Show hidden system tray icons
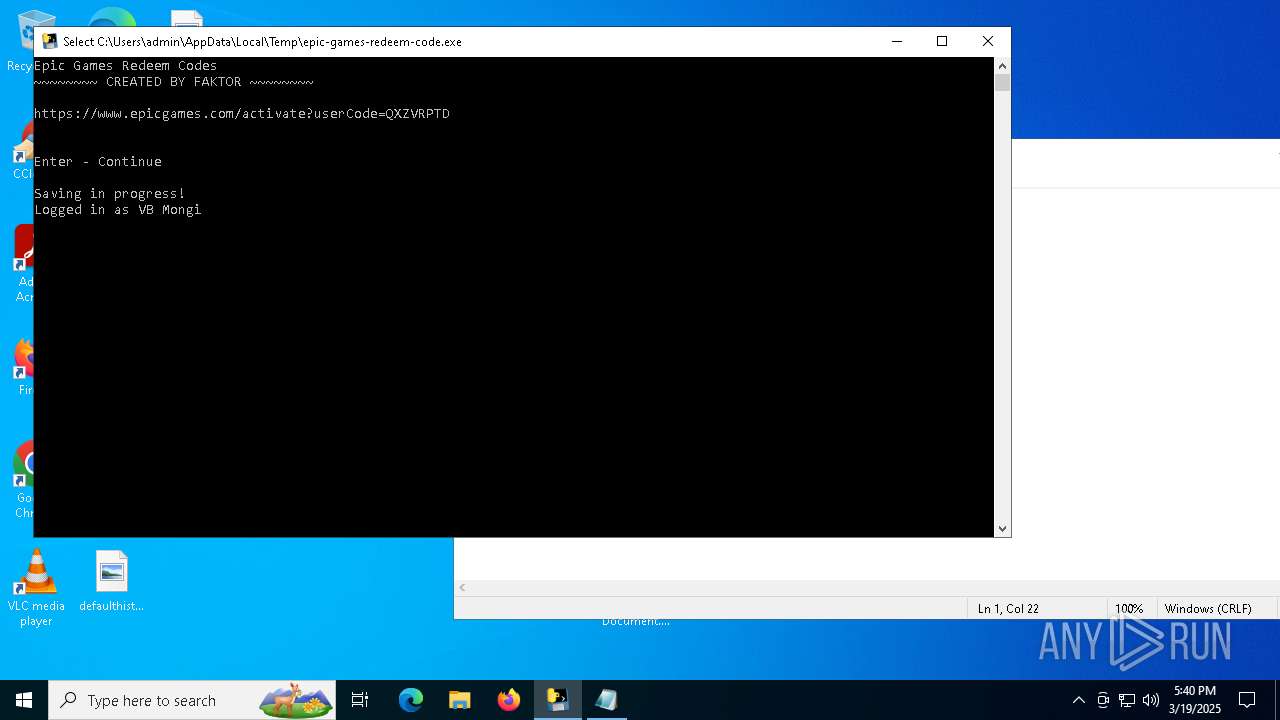Viewport: 1280px width, 720px height. coord(1078,700)
